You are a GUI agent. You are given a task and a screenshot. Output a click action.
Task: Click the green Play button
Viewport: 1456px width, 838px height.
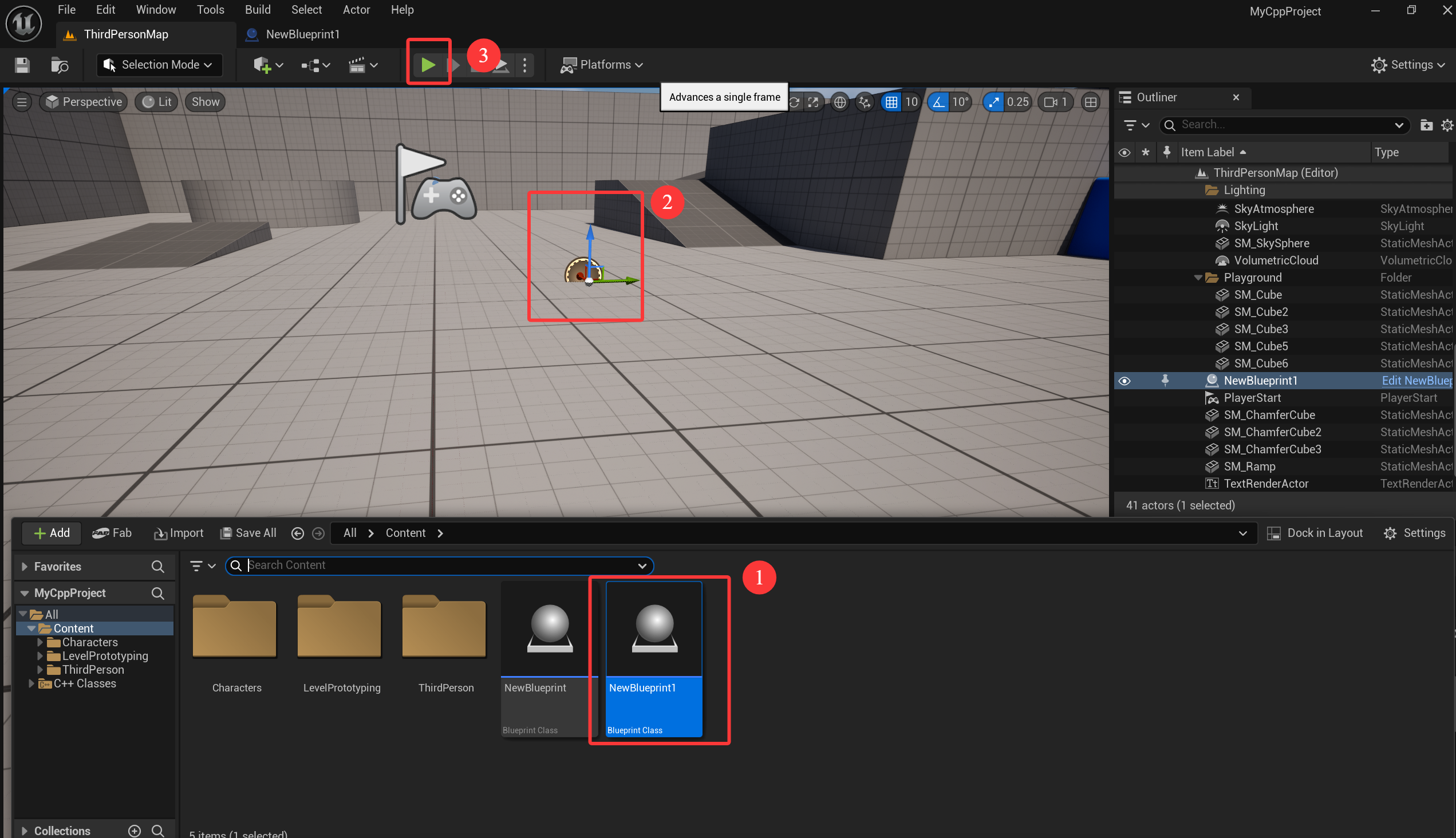click(x=428, y=65)
